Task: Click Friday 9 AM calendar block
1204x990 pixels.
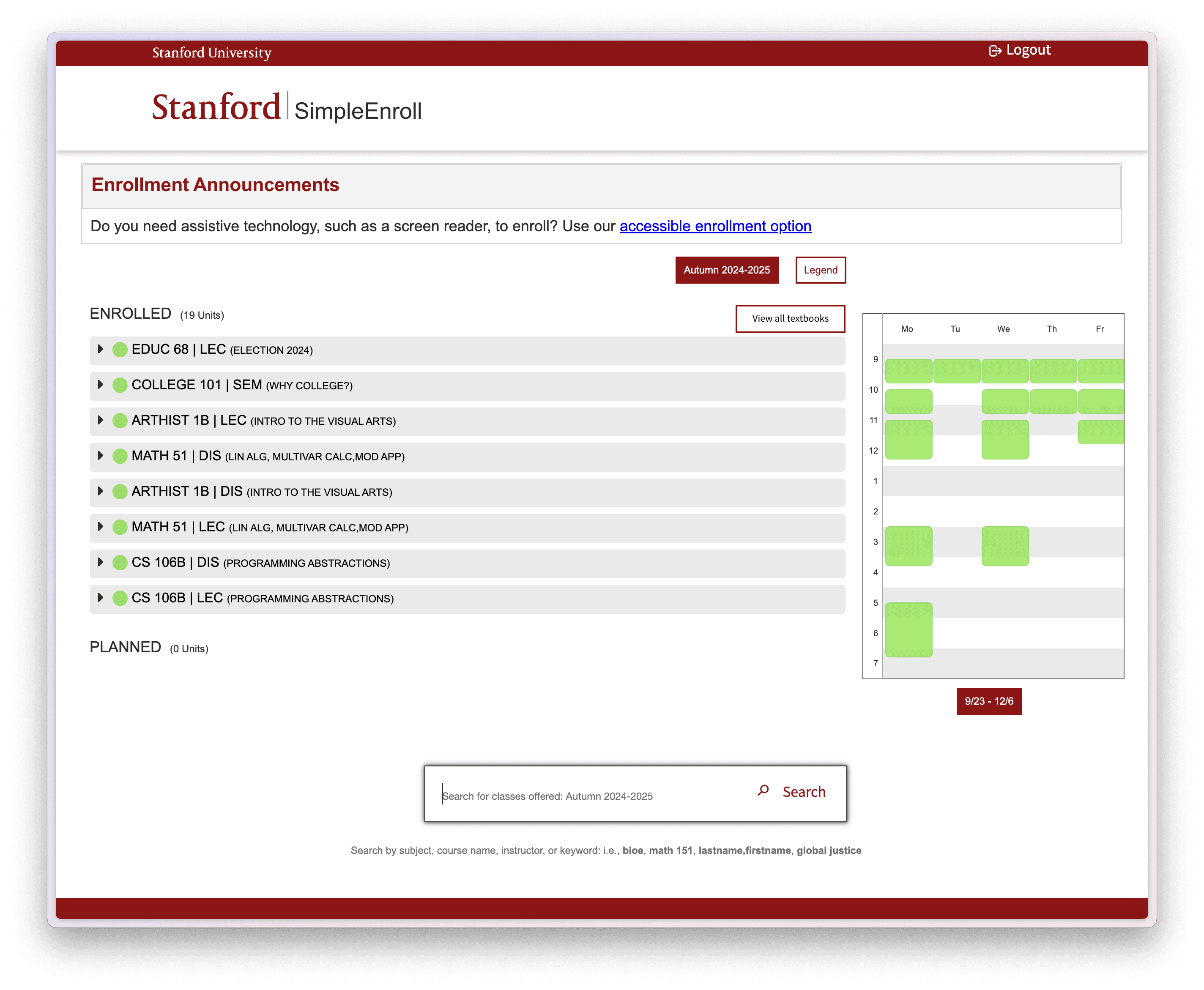Action: [1101, 371]
